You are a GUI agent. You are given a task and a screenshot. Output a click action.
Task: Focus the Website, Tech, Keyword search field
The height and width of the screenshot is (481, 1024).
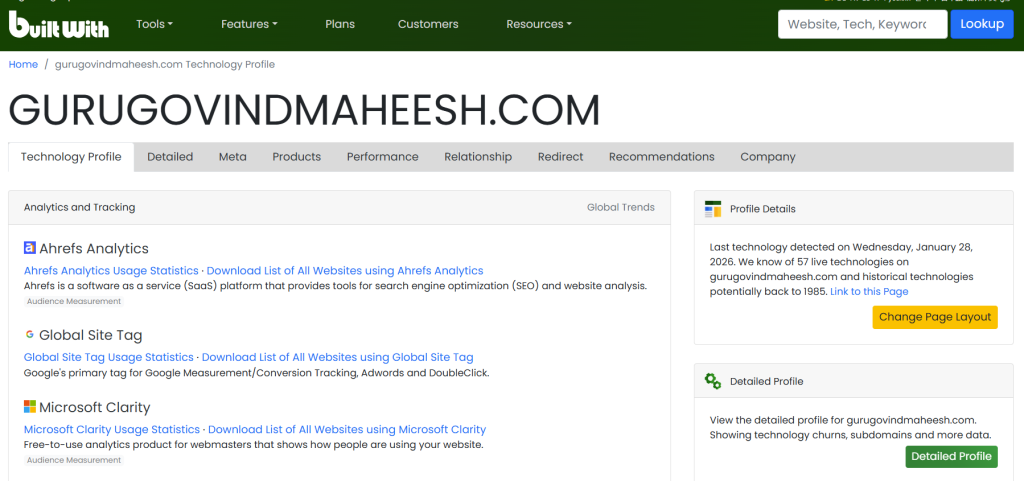coord(862,24)
